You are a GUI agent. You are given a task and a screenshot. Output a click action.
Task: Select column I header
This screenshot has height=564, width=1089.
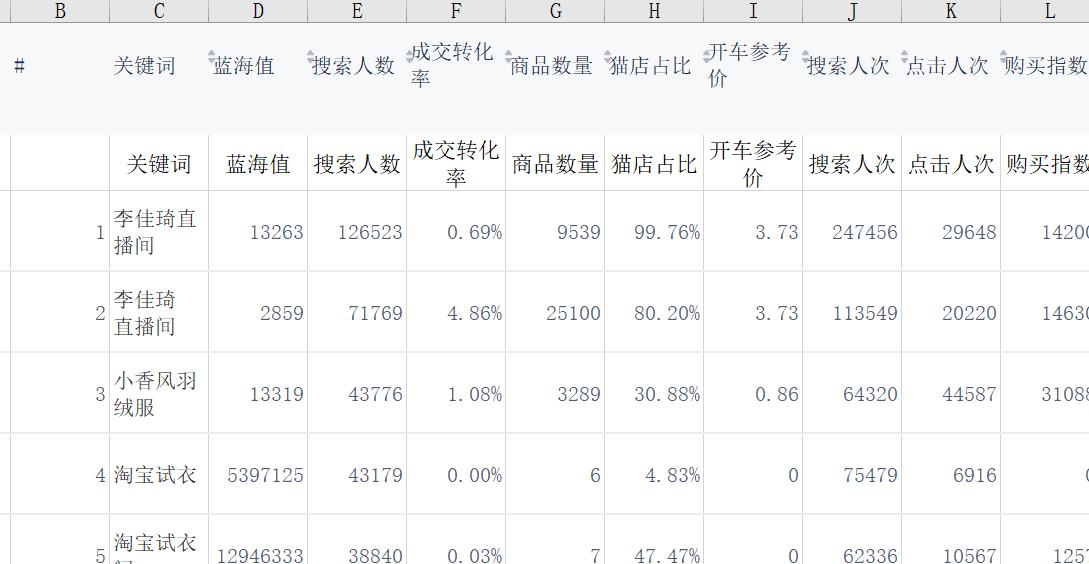coord(754,11)
